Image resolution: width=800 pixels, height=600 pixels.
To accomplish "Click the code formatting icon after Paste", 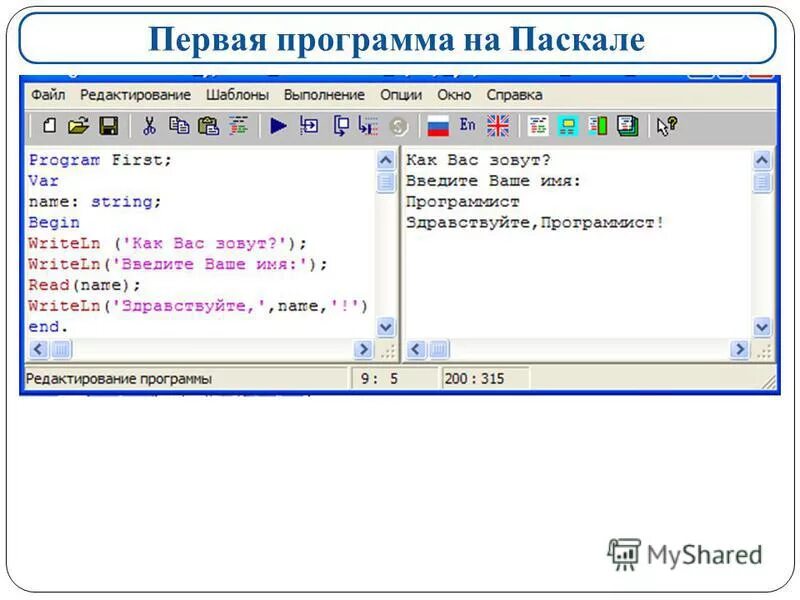I will (x=238, y=126).
